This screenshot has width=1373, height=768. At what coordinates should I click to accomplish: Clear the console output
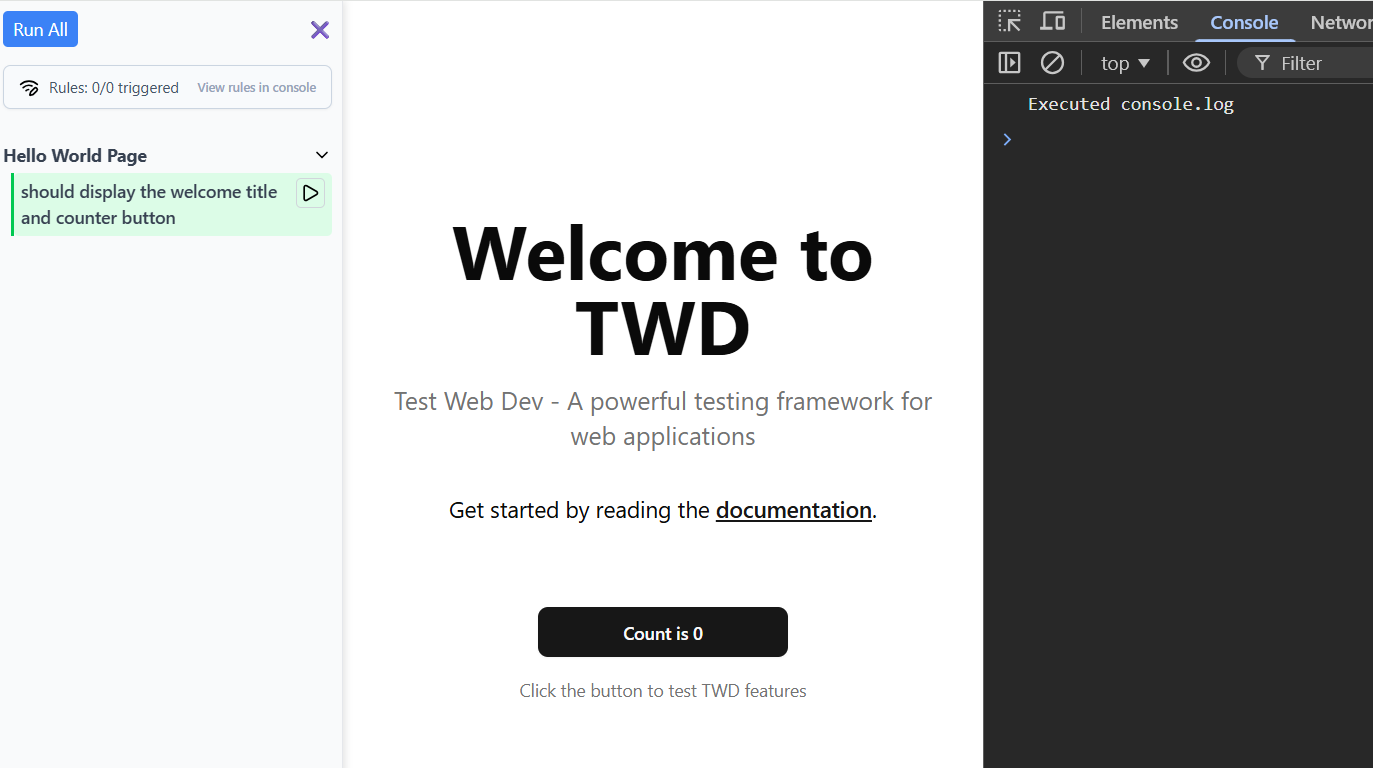[x=1052, y=62]
